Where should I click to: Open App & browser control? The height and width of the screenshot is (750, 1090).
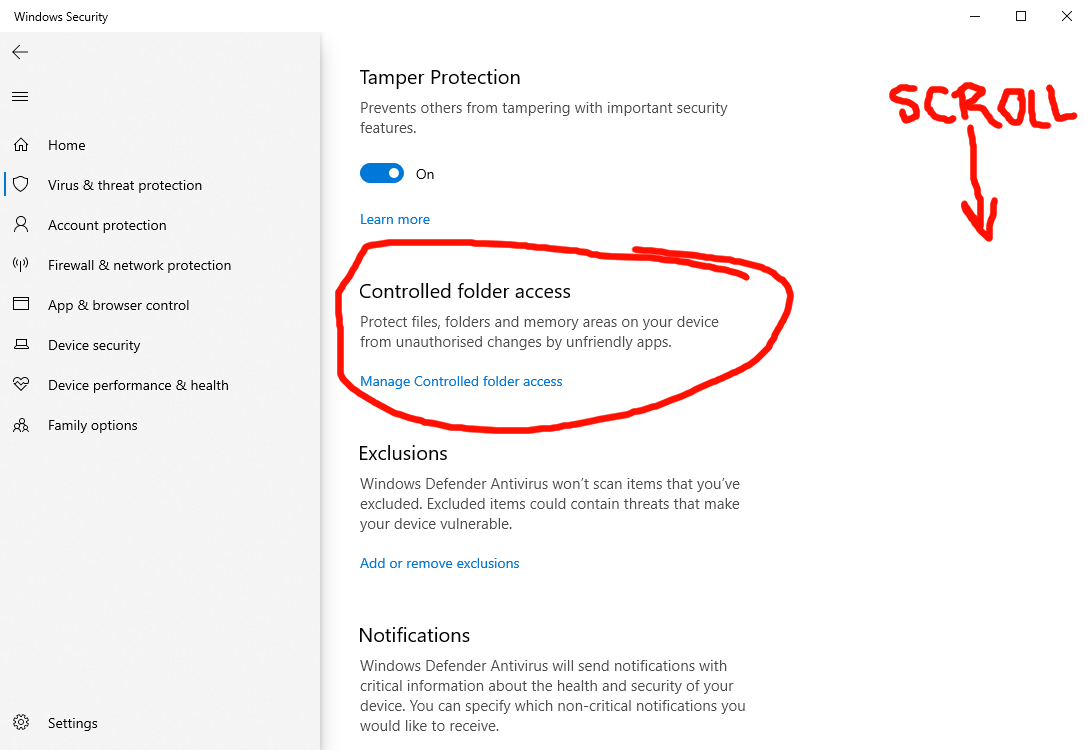click(118, 305)
